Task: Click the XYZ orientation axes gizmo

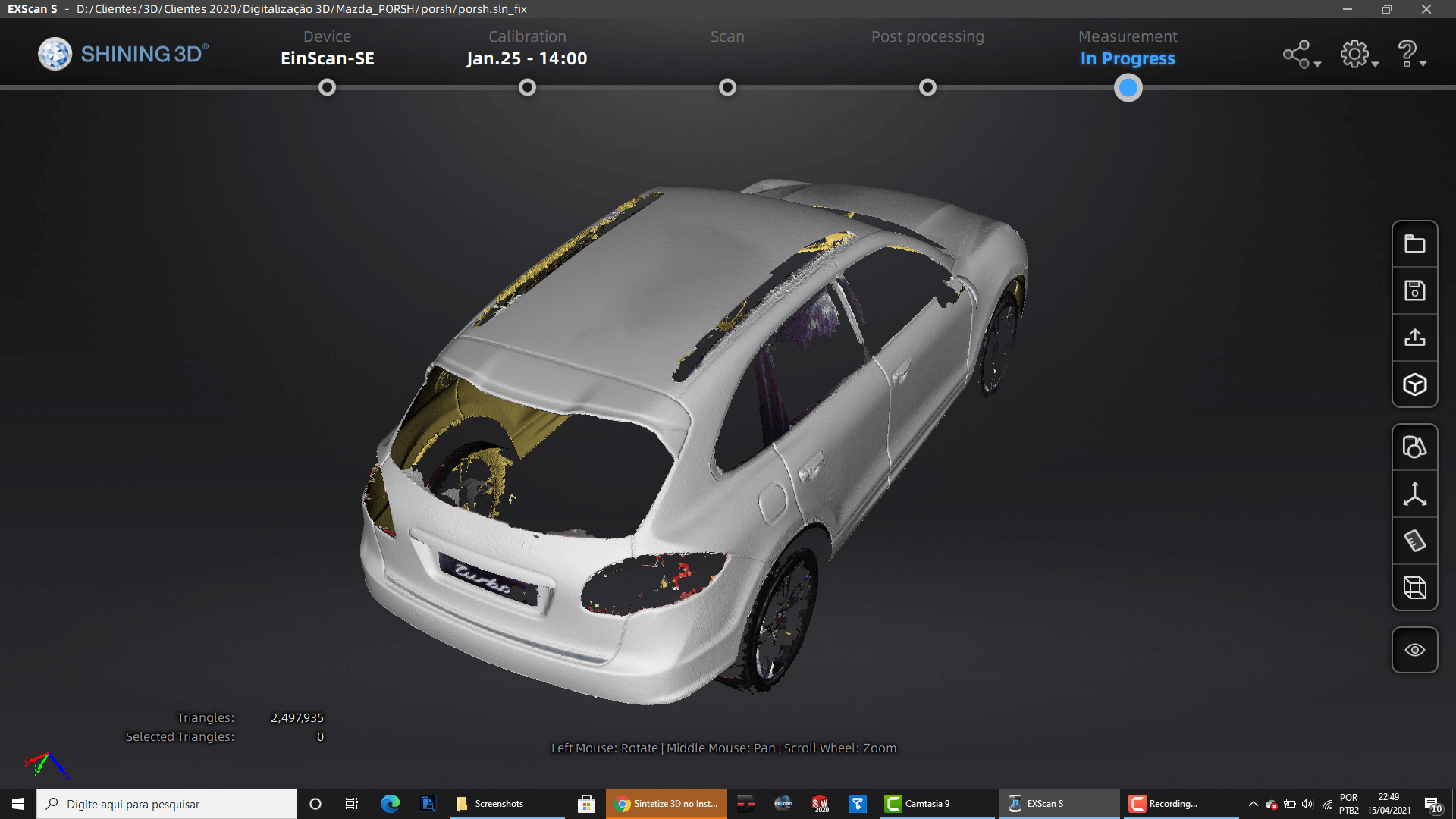Action: [x=46, y=764]
